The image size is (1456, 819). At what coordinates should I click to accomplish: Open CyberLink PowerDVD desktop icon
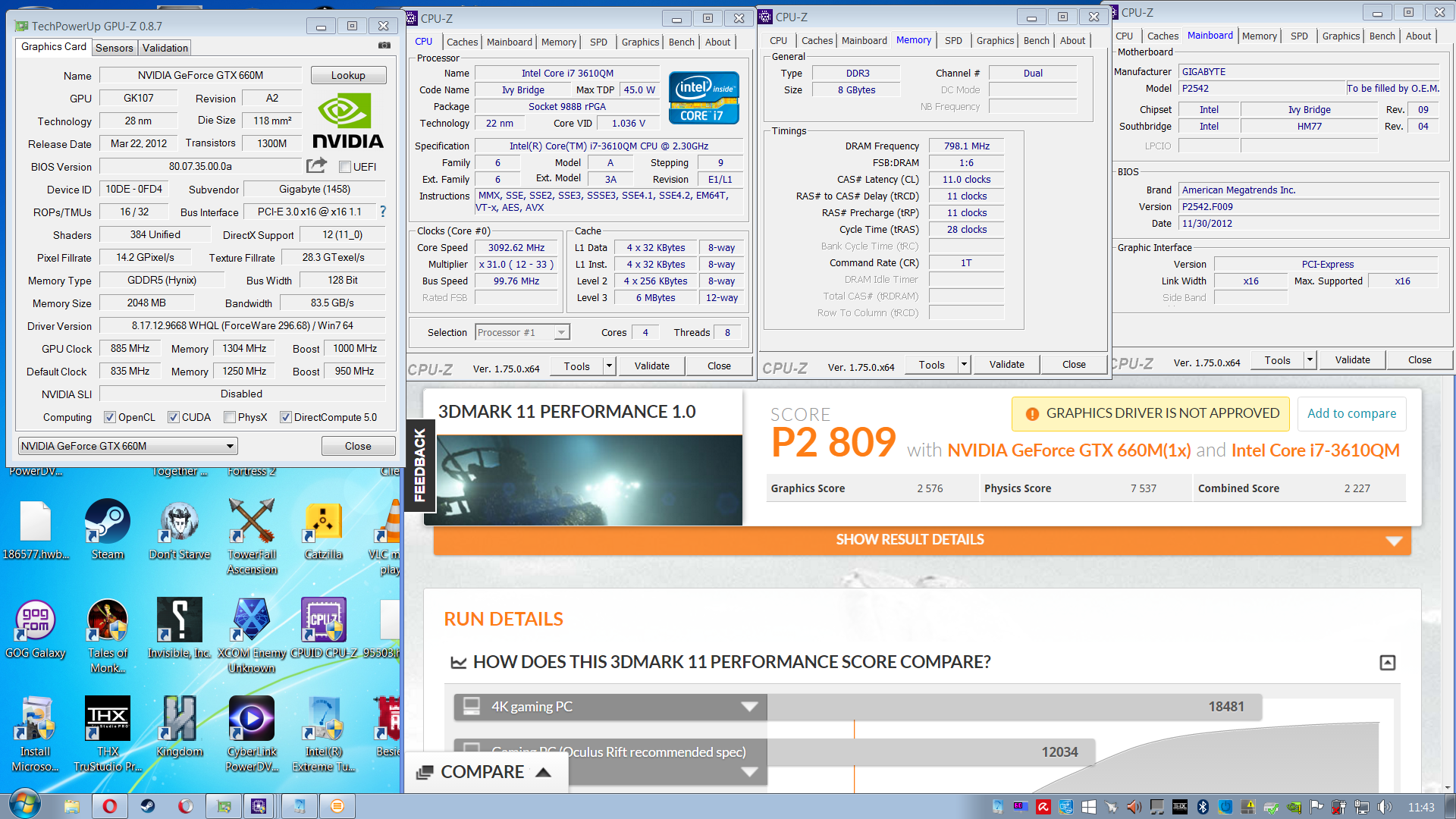(252, 733)
